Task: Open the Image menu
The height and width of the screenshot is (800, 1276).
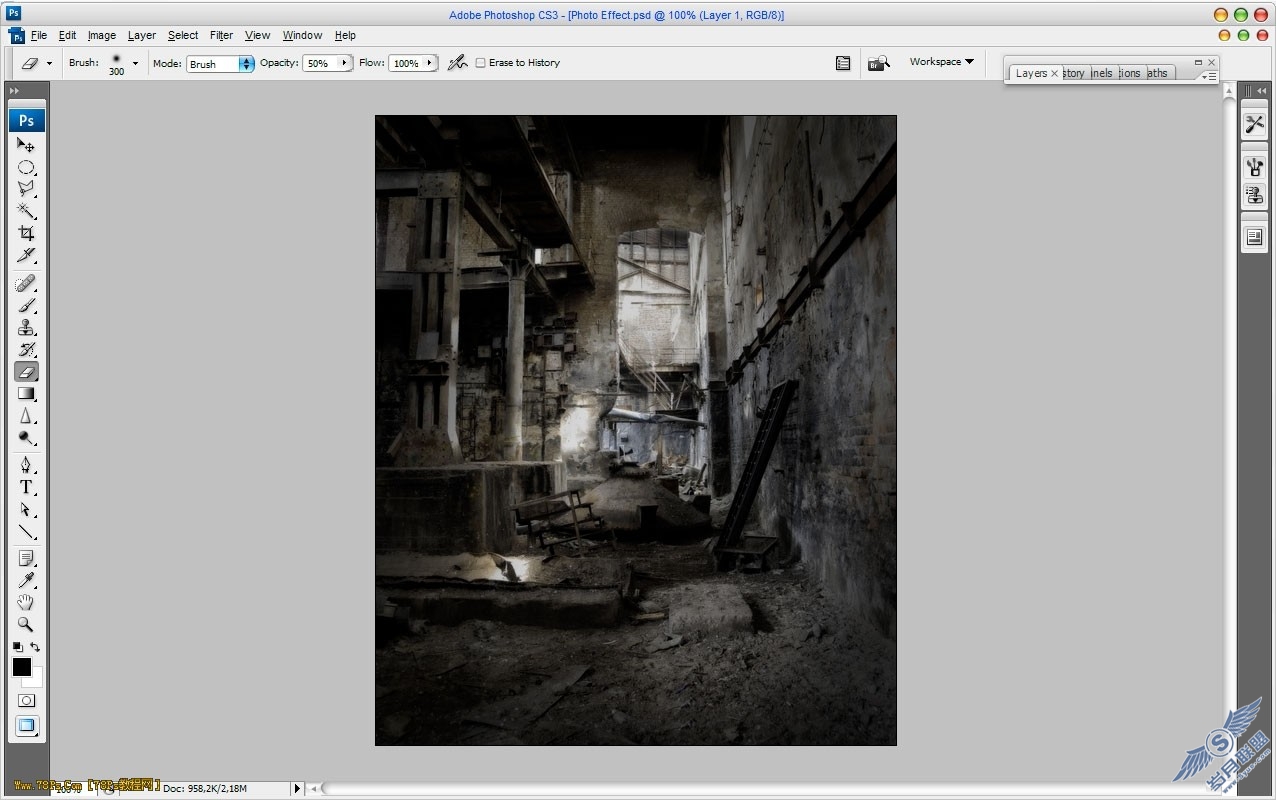Action: [x=101, y=35]
